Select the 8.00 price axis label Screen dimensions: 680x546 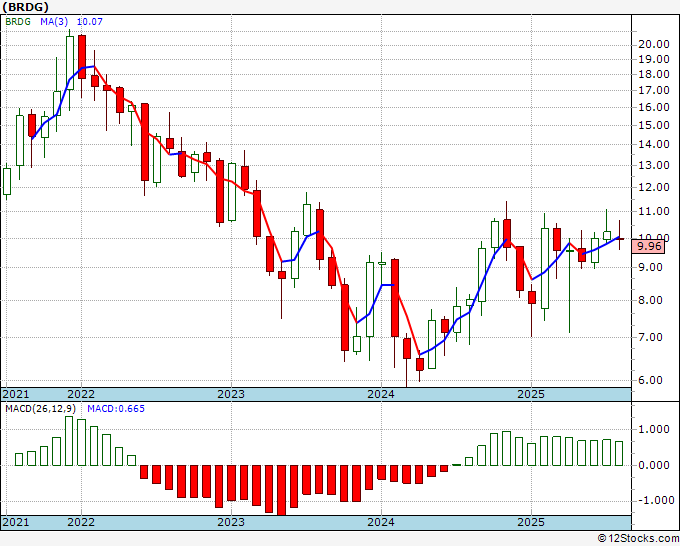pyautogui.click(x=650, y=301)
